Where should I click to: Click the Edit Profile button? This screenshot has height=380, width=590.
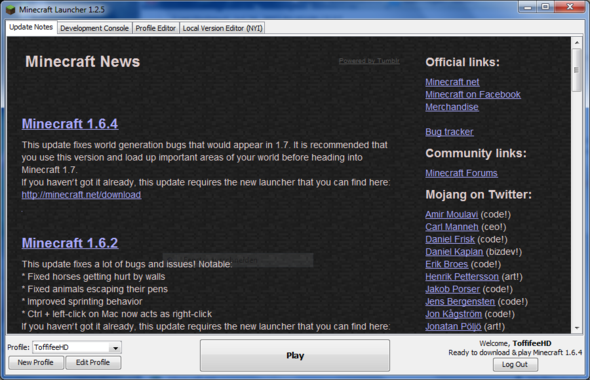tap(93, 363)
